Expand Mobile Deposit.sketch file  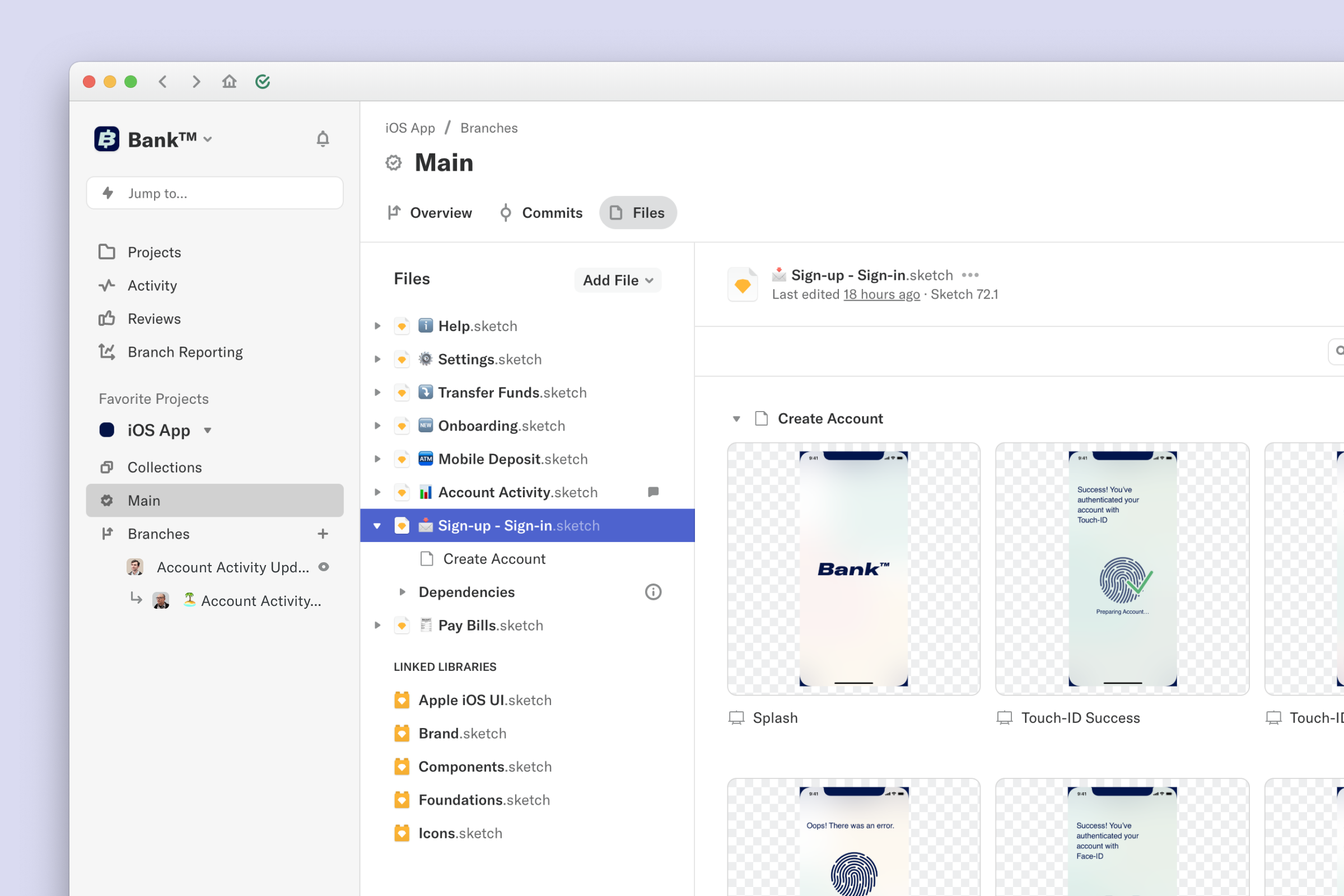tap(377, 458)
